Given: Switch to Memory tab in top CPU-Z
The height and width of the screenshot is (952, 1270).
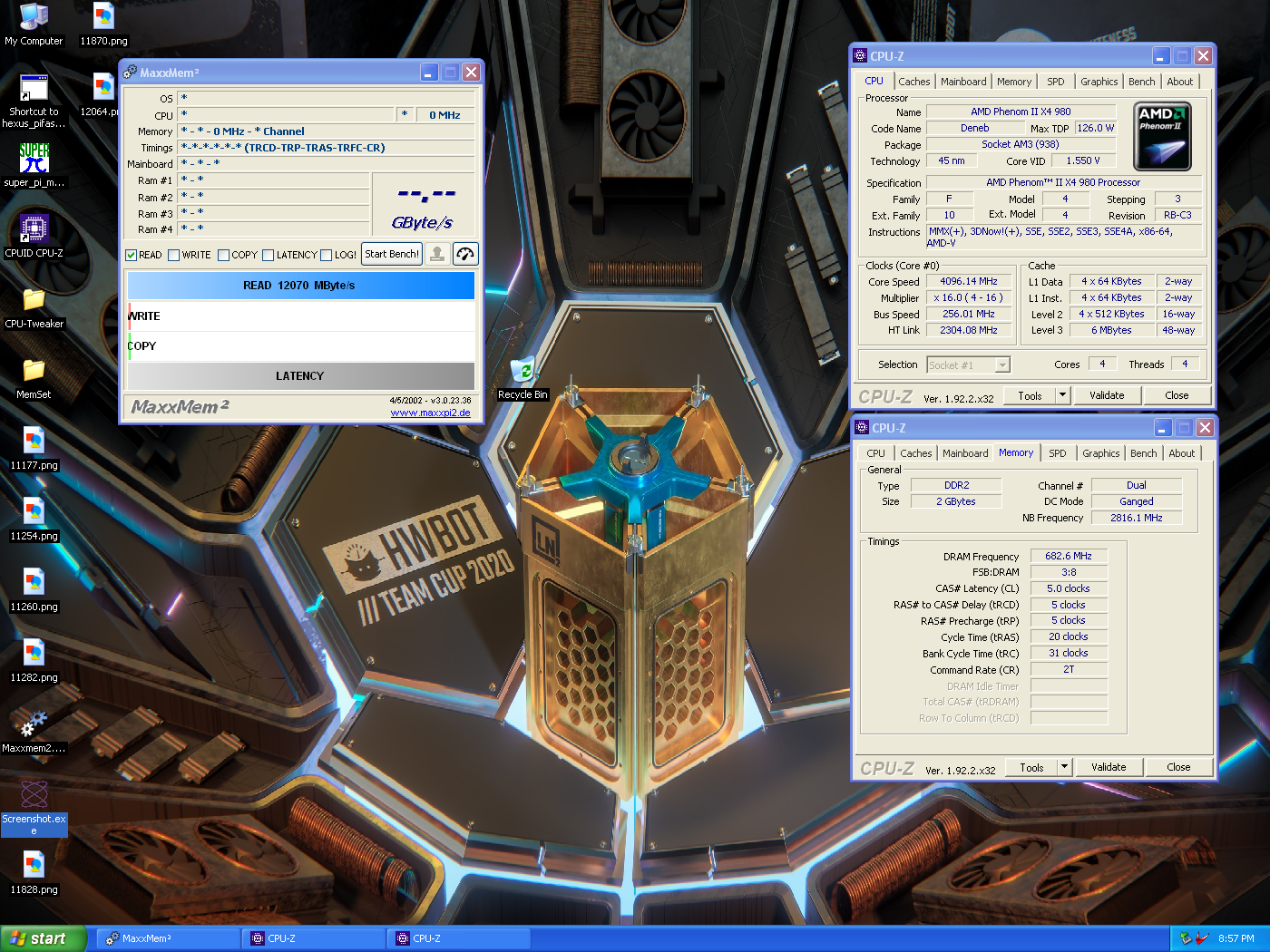Looking at the screenshot, I should point(1014,82).
